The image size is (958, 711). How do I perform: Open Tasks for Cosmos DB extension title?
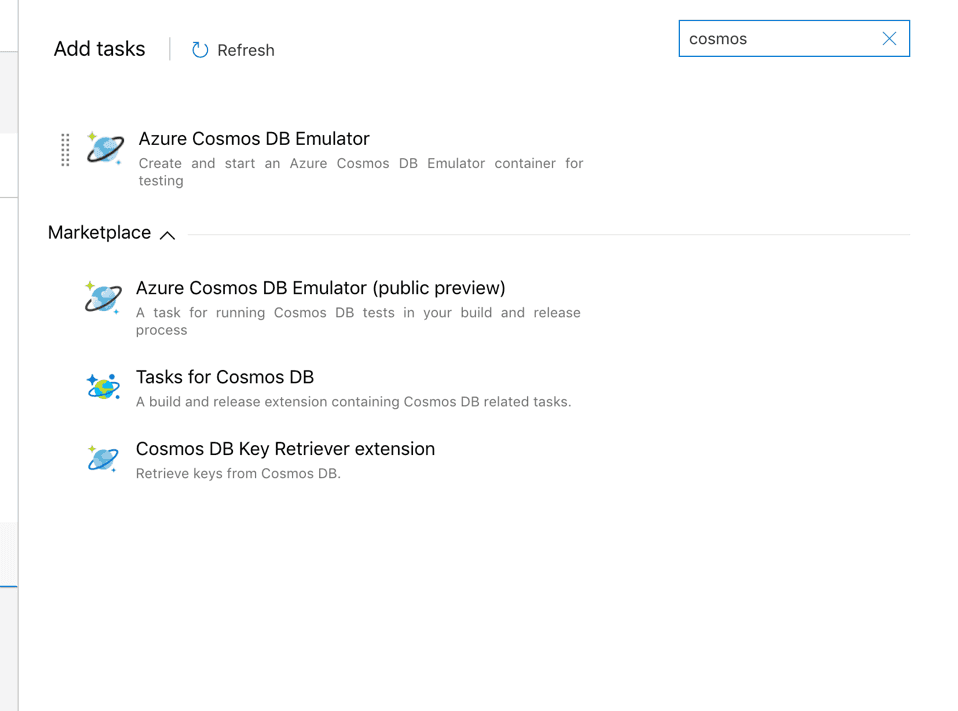(x=225, y=377)
